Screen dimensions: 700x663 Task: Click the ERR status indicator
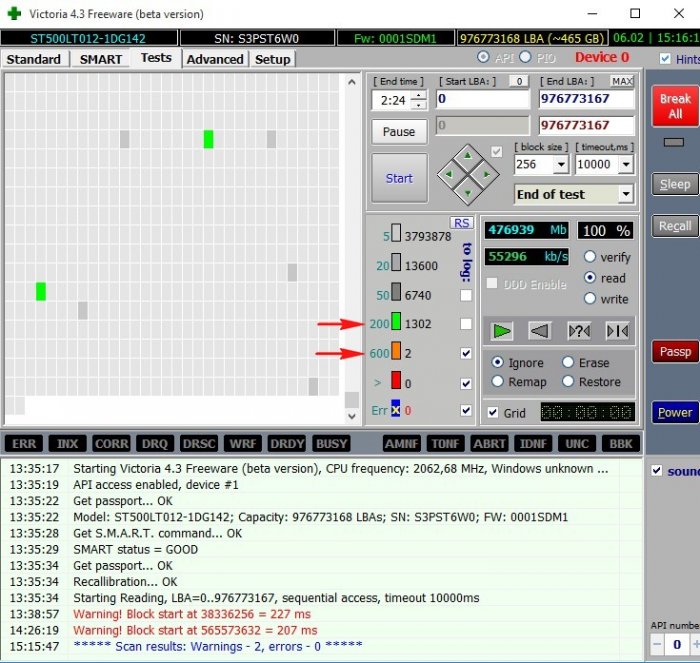24,444
